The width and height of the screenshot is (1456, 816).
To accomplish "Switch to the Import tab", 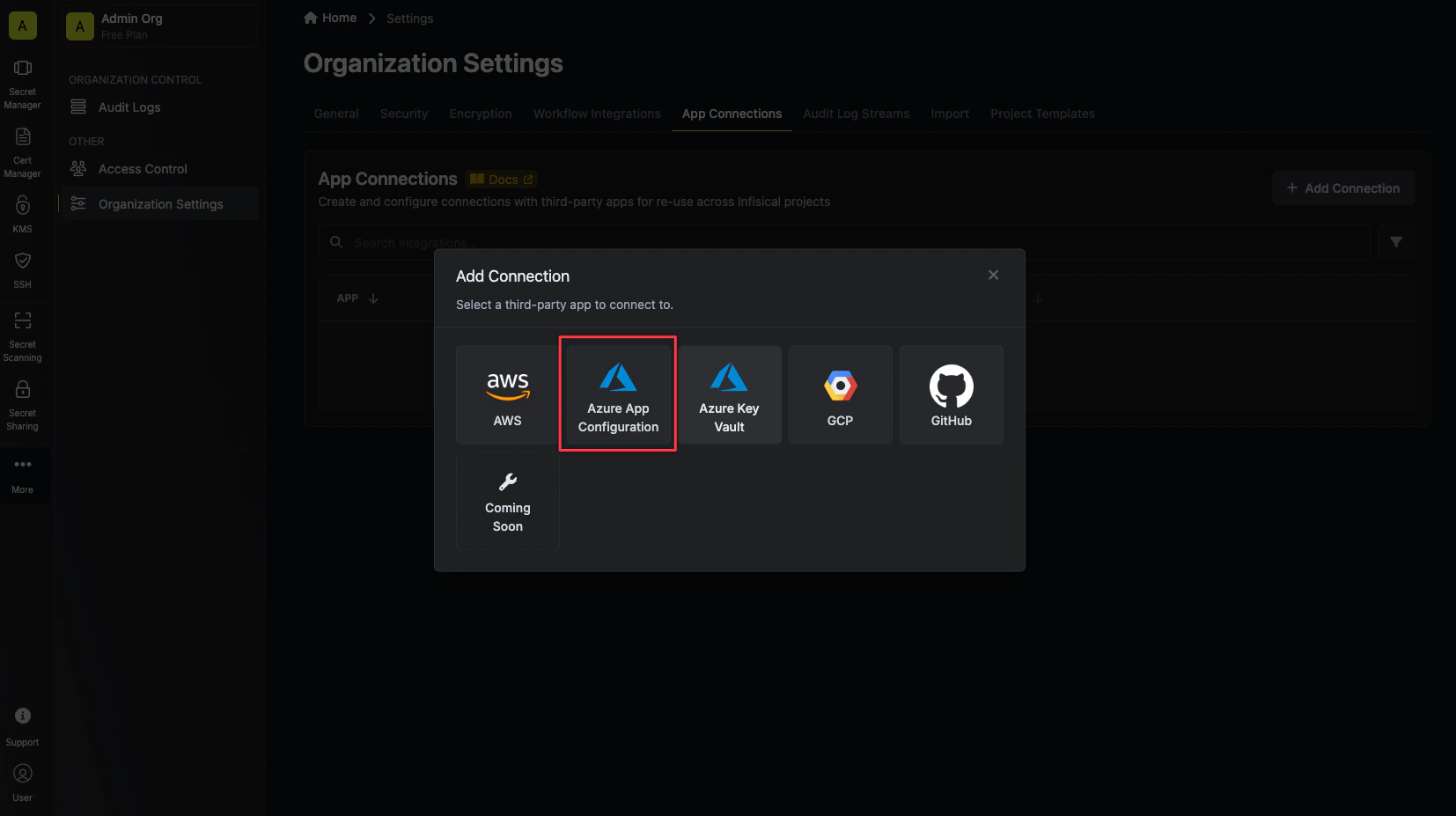I will (x=950, y=114).
